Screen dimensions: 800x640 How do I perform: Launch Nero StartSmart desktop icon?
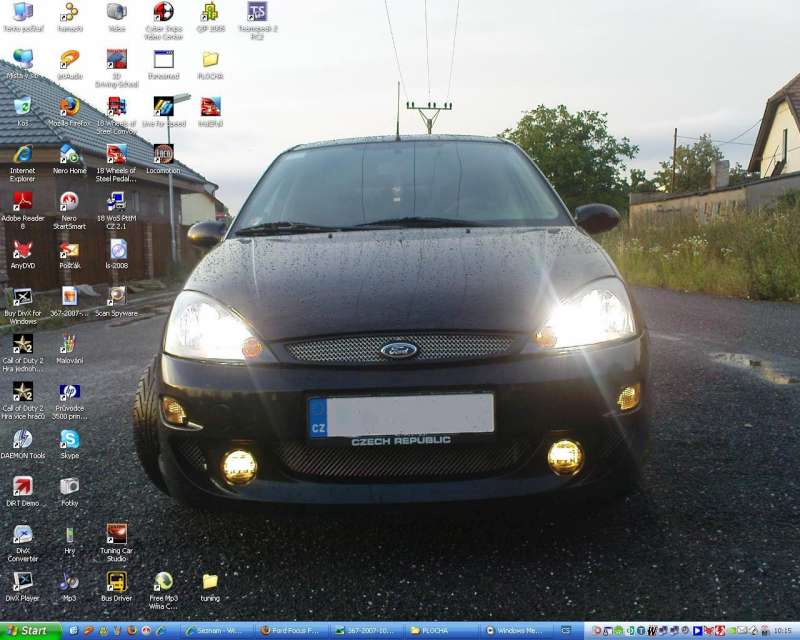tap(69, 202)
